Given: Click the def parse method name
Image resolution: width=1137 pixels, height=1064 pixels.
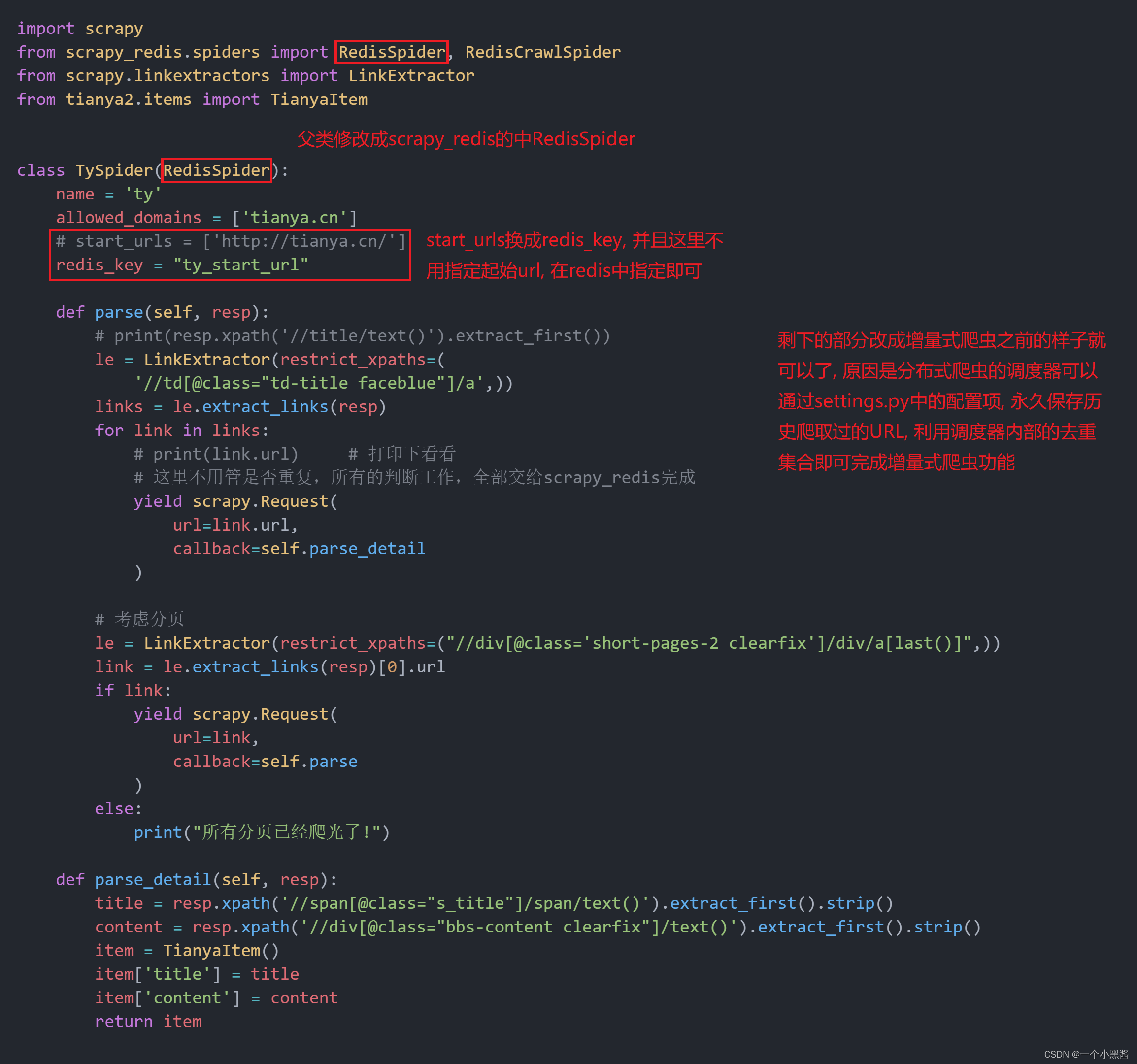Looking at the screenshot, I should (x=119, y=312).
